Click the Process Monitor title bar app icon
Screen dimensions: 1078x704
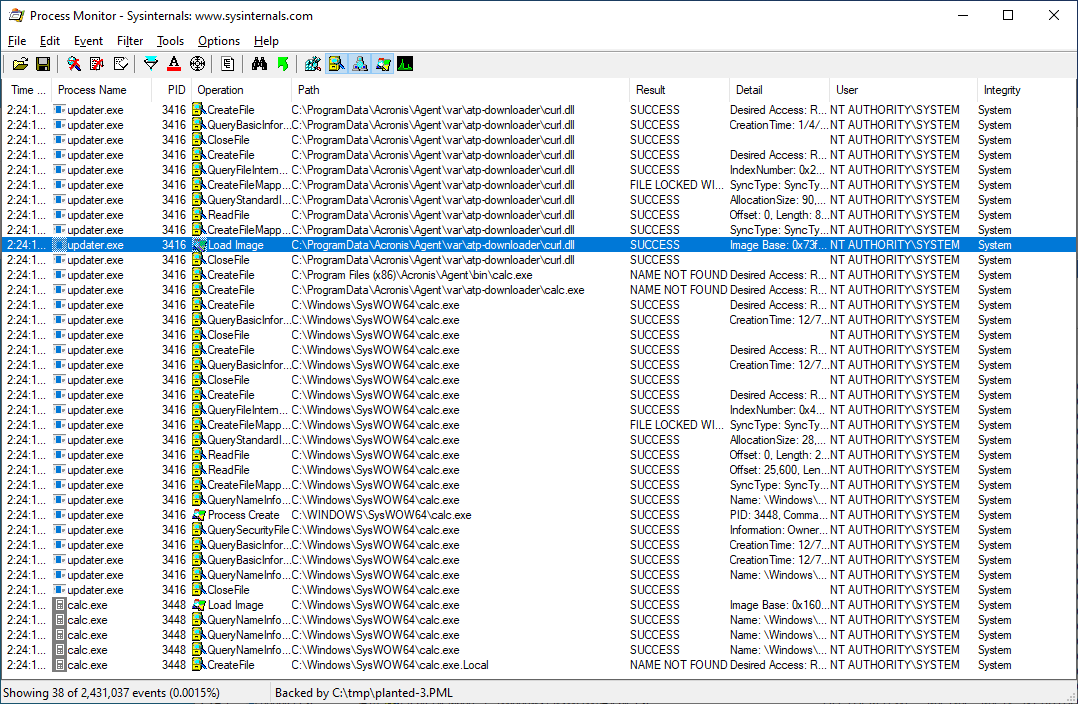click(x=16, y=15)
